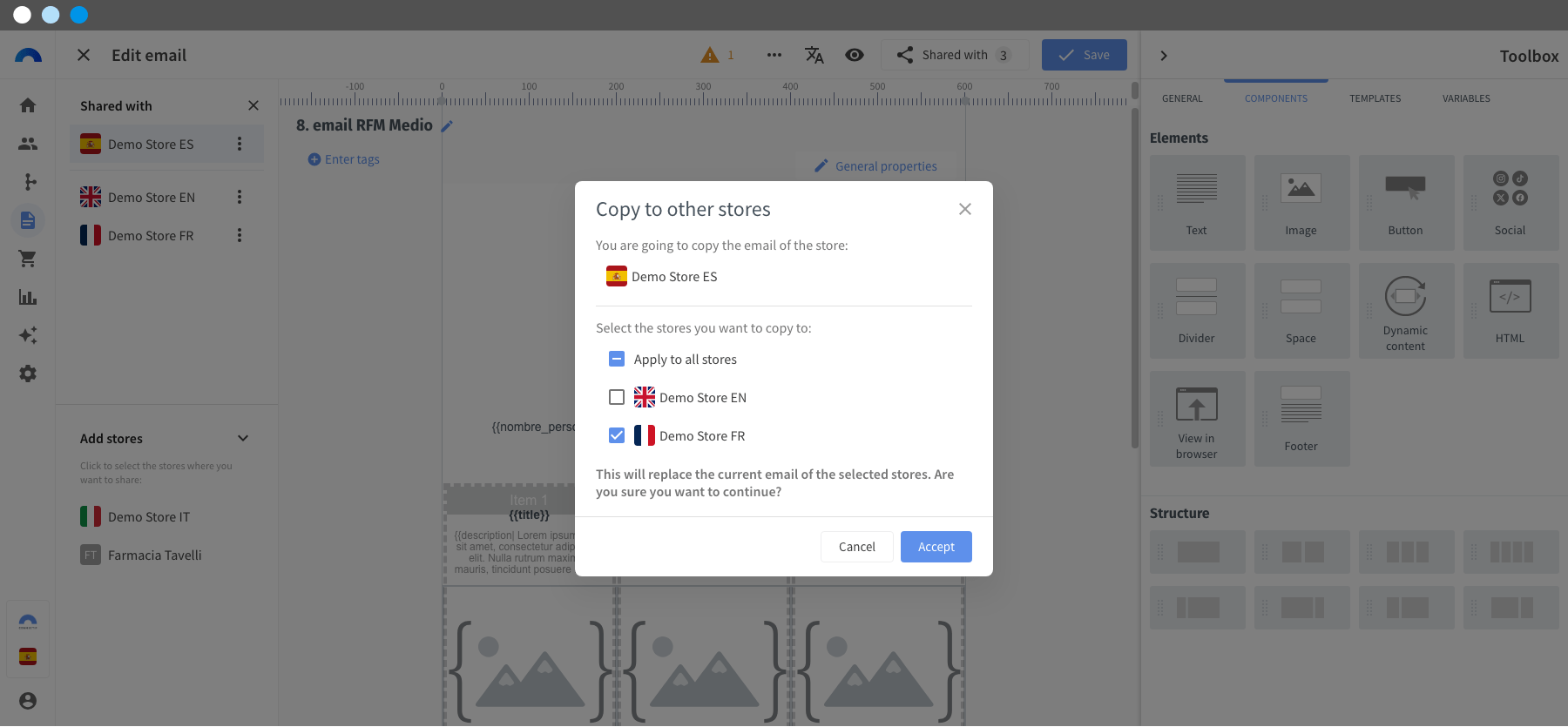This screenshot has width=1568, height=727.
Task: Check the Demo Store EN checkbox
Action: [617, 397]
